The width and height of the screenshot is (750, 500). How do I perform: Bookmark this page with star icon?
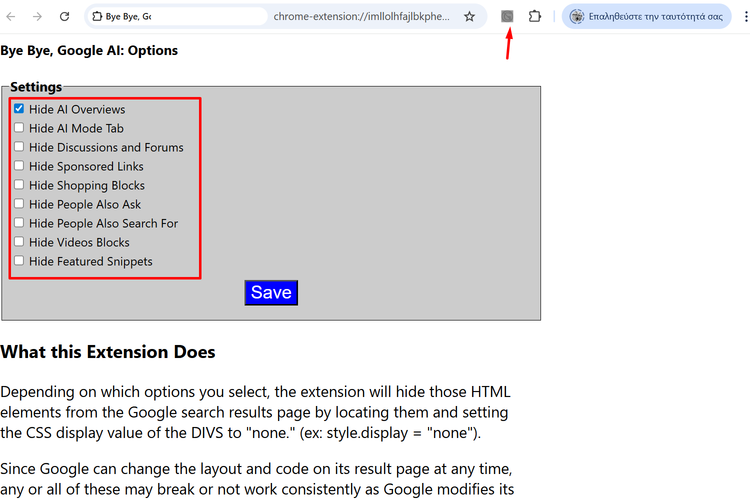click(469, 17)
